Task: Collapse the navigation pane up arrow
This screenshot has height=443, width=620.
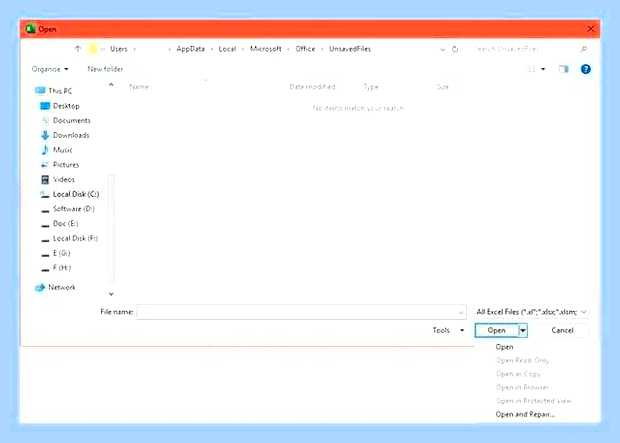Action: [x=111, y=85]
